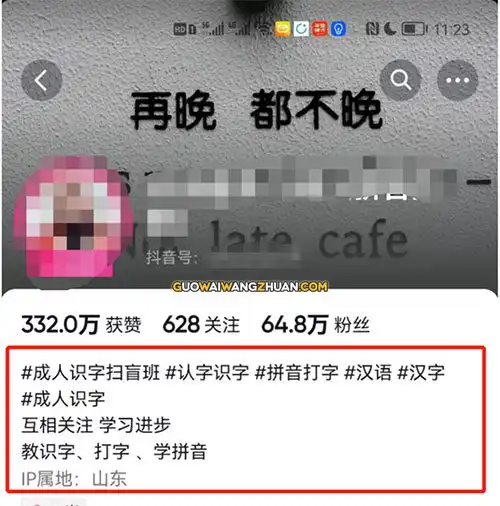Open hashtag #成人识字扫盲班
The image size is (500, 506).
pyautogui.click(x=91, y=372)
